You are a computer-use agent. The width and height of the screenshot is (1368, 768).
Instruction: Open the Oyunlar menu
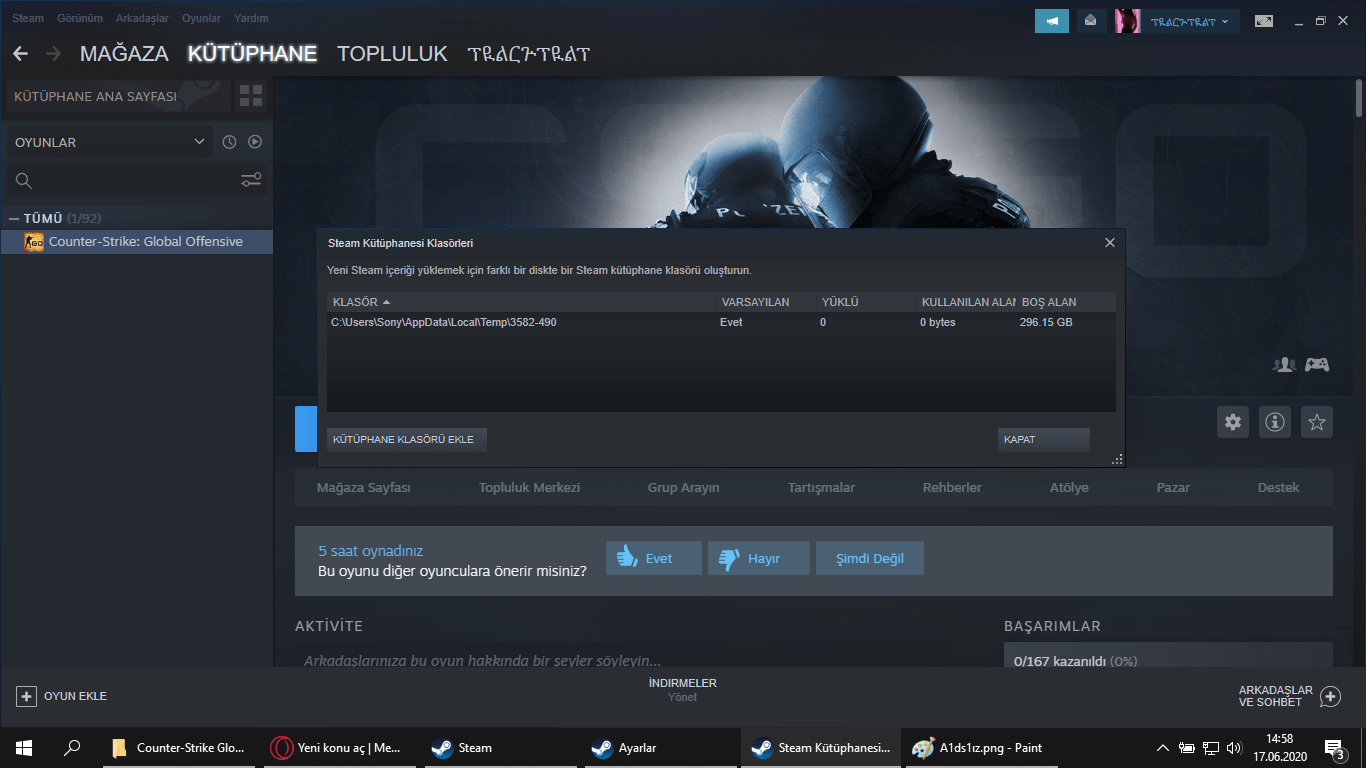(201, 18)
